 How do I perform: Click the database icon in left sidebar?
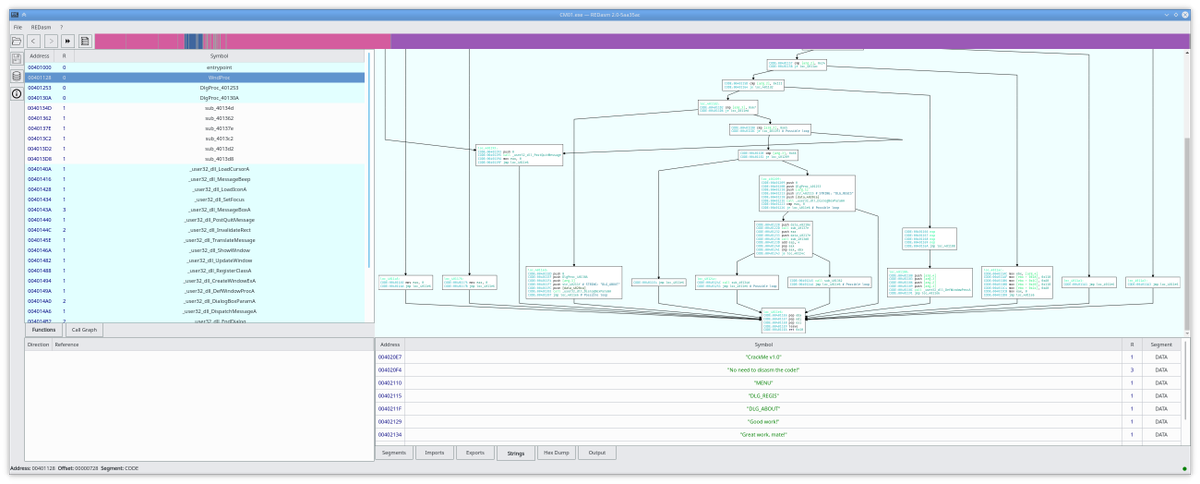coord(16,76)
